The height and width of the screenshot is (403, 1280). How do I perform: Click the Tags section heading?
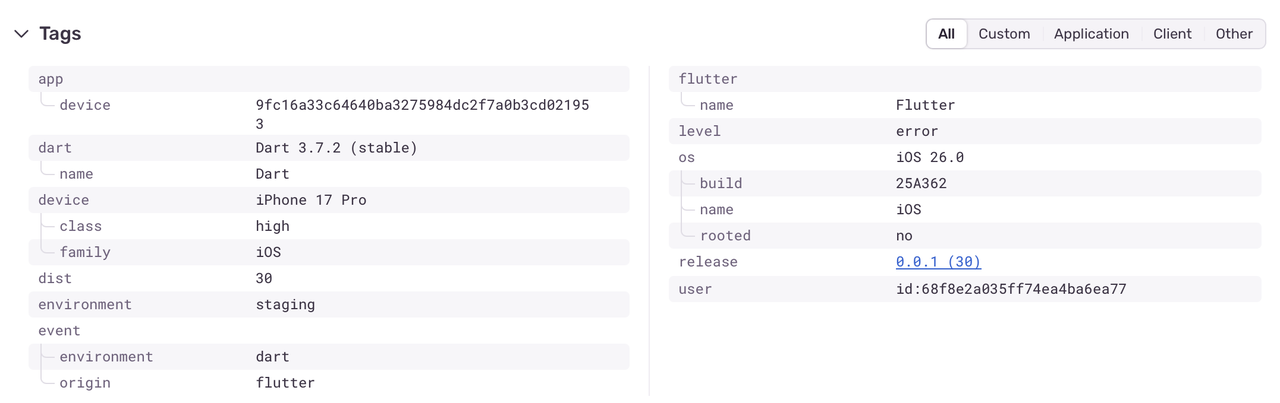(x=60, y=34)
